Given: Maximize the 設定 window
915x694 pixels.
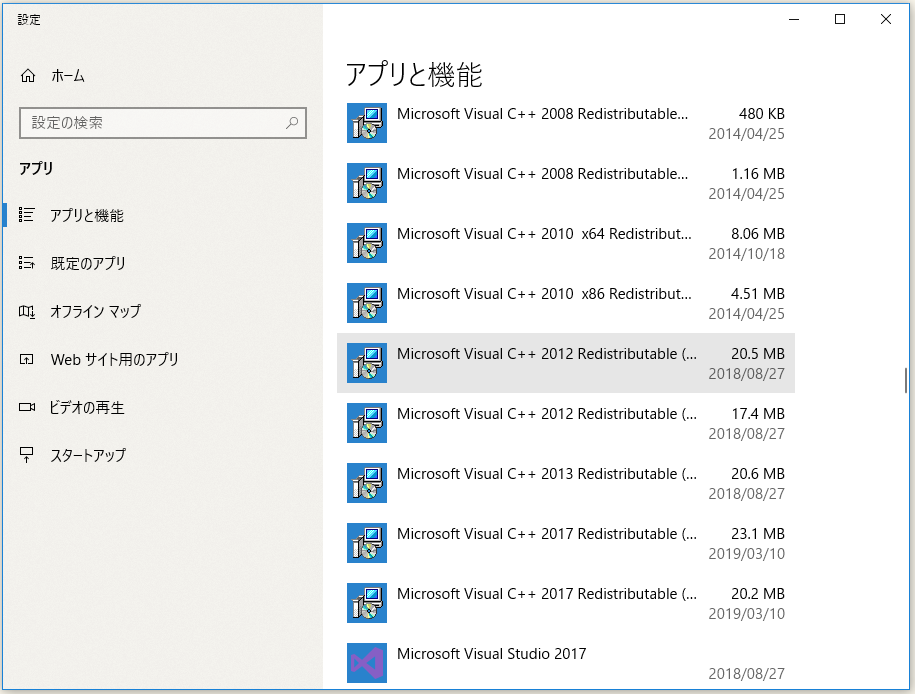Looking at the screenshot, I should click(x=840, y=19).
